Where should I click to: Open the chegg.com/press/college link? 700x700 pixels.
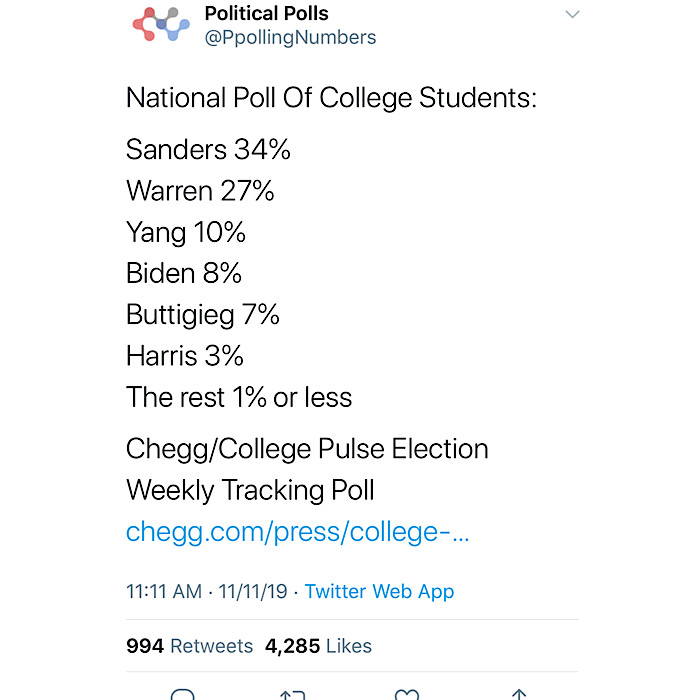coord(298,532)
